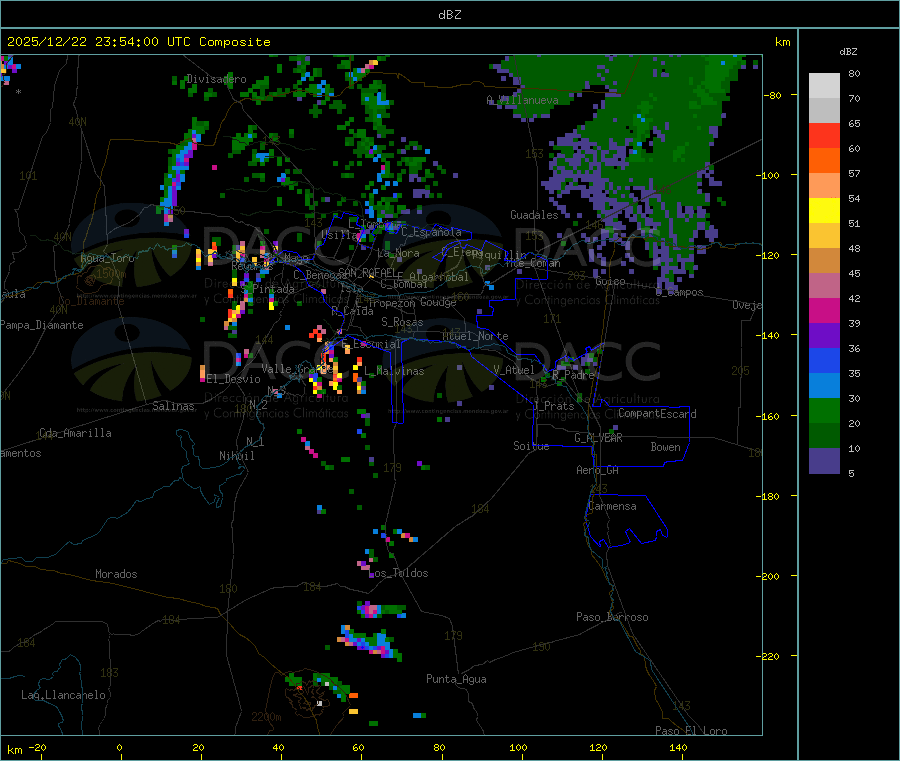The height and width of the screenshot is (761, 900).
Task: Click the Soitue label
Action: coord(531,446)
